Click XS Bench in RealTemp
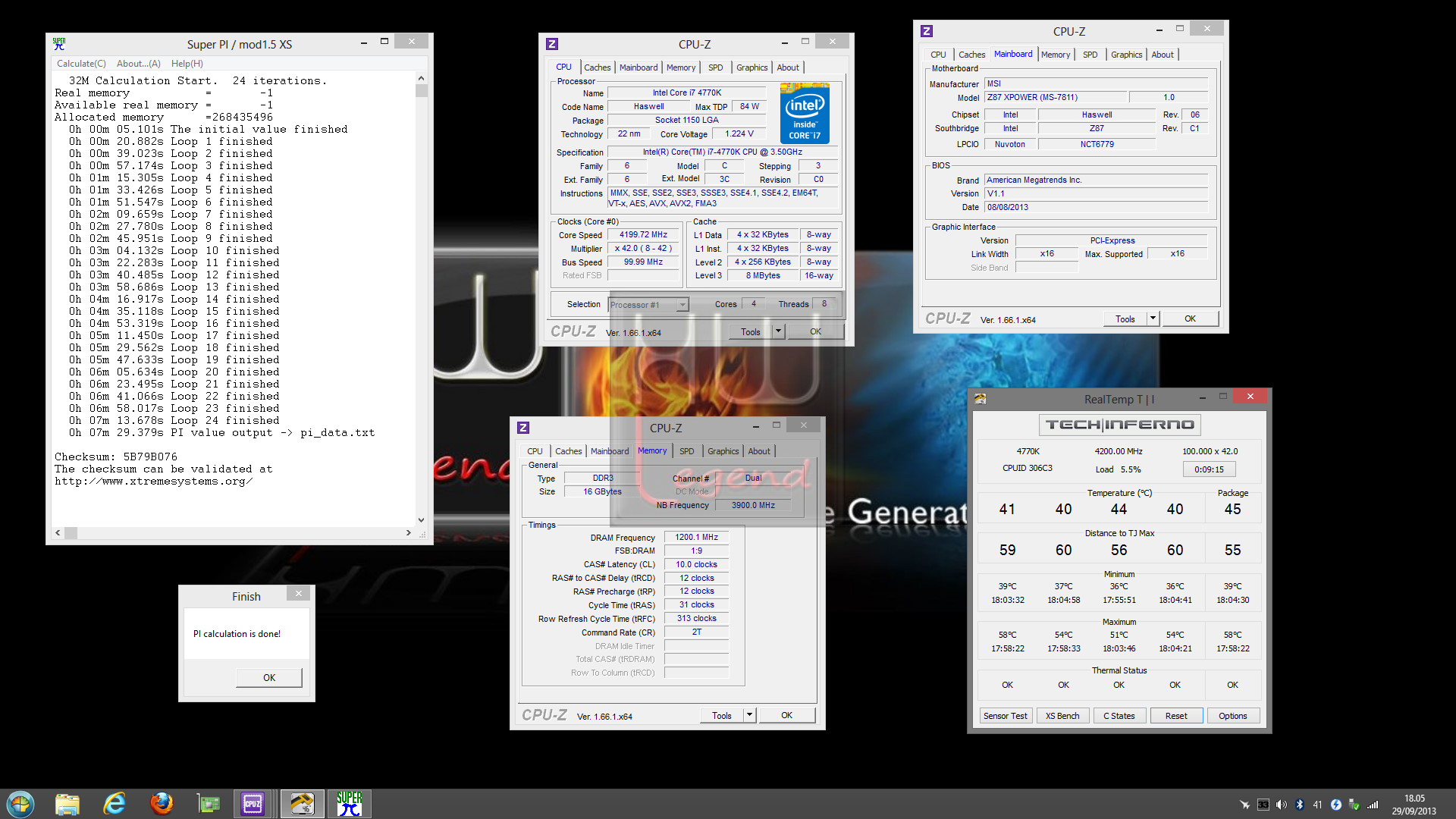The image size is (1456, 819). [x=1062, y=716]
